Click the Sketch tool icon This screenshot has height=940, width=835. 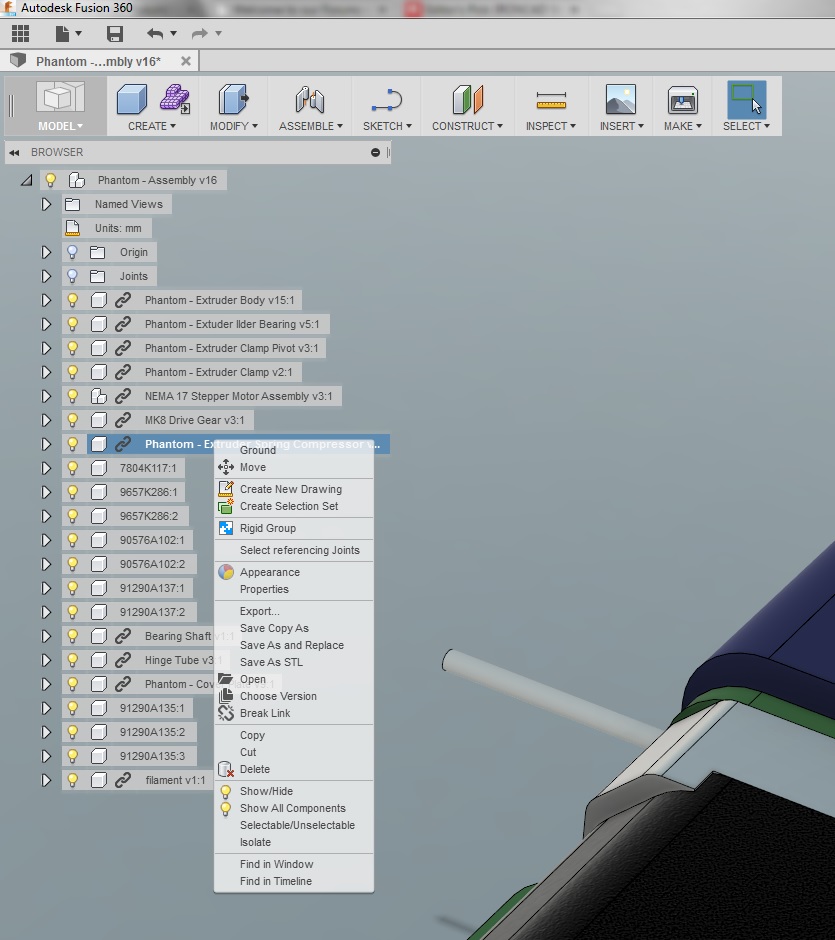point(385,101)
